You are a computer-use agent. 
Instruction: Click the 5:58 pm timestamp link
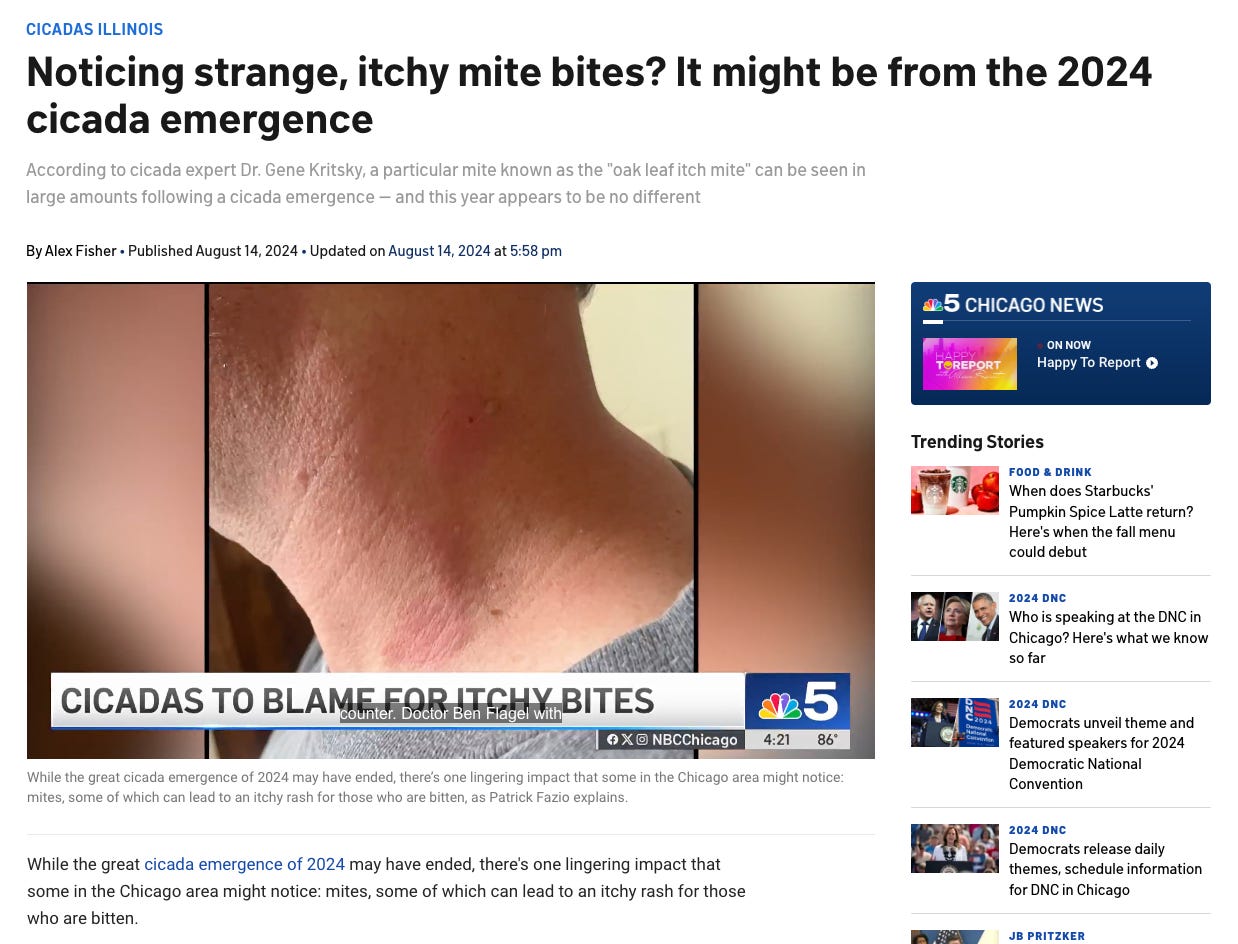click(536, 251)
